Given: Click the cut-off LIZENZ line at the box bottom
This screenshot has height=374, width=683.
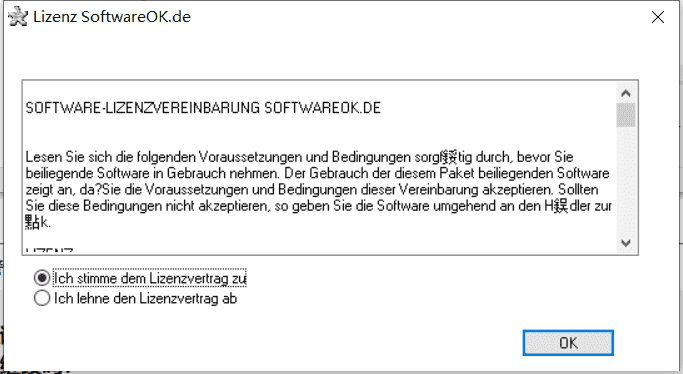Looking at the screenshot, I should [49, 250].
